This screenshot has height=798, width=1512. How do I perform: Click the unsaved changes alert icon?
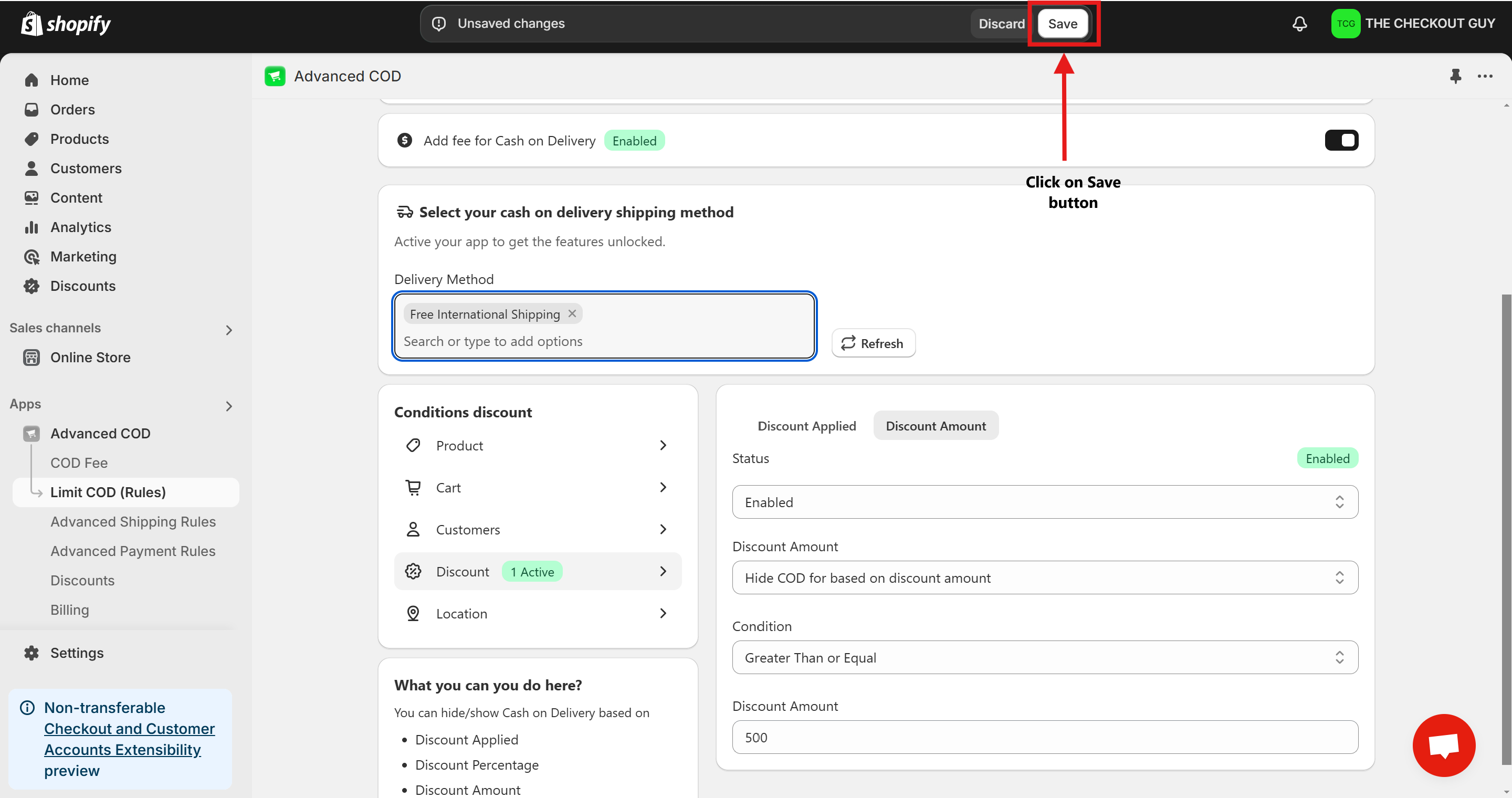coord(438,24)
